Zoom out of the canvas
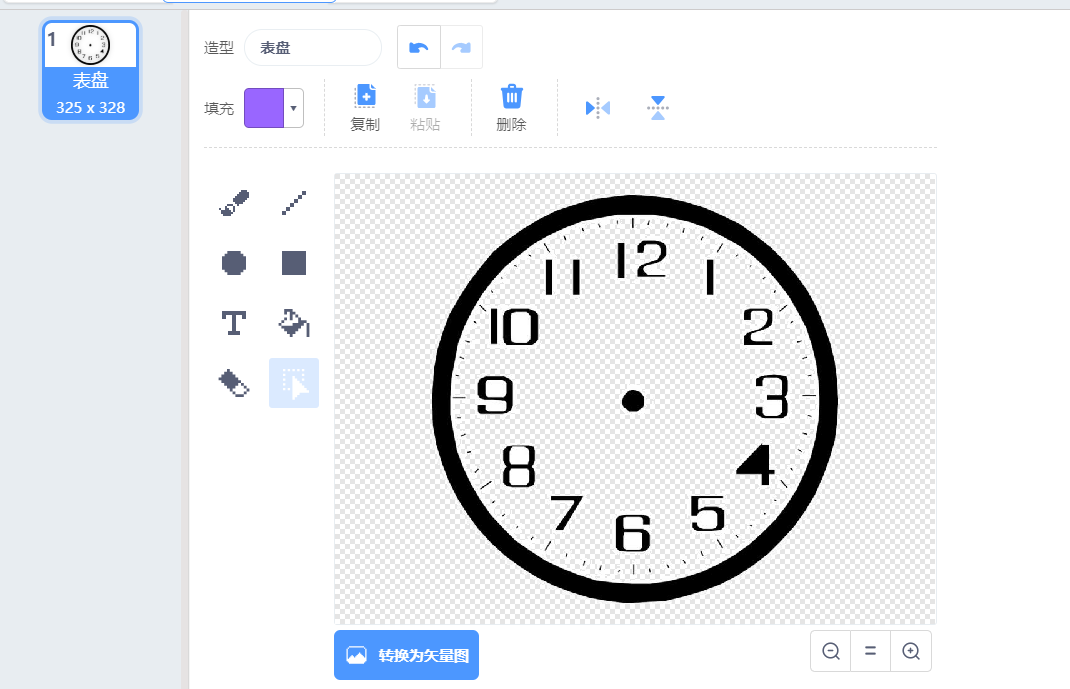Screen dimensions: 1070x689 point(831,651)
